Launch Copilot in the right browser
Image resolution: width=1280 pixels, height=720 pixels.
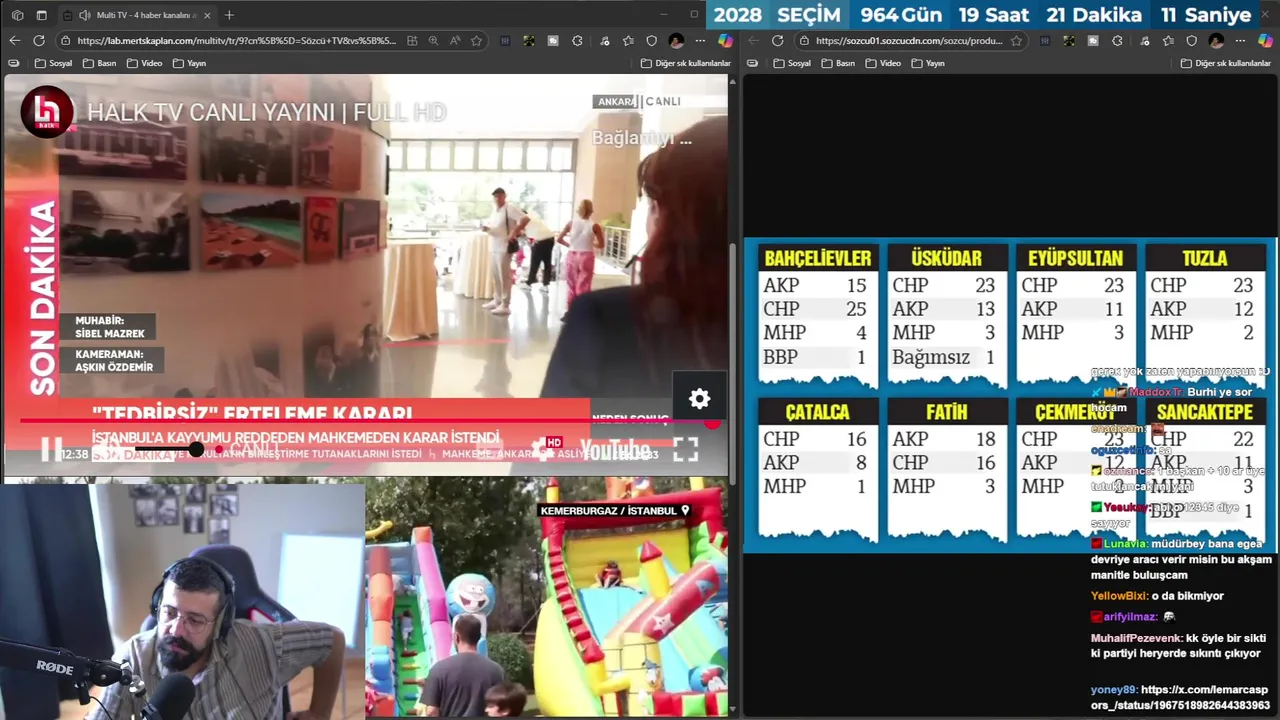pos(1265,41)
